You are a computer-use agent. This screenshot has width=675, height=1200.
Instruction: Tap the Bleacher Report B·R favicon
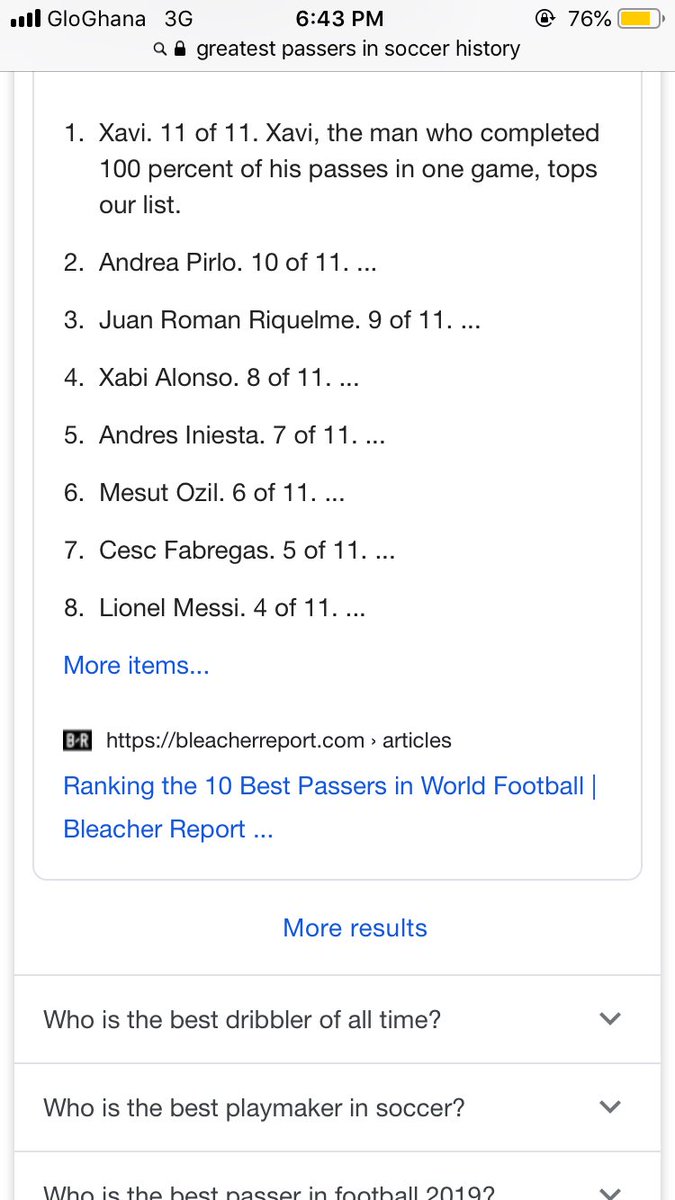78,741
